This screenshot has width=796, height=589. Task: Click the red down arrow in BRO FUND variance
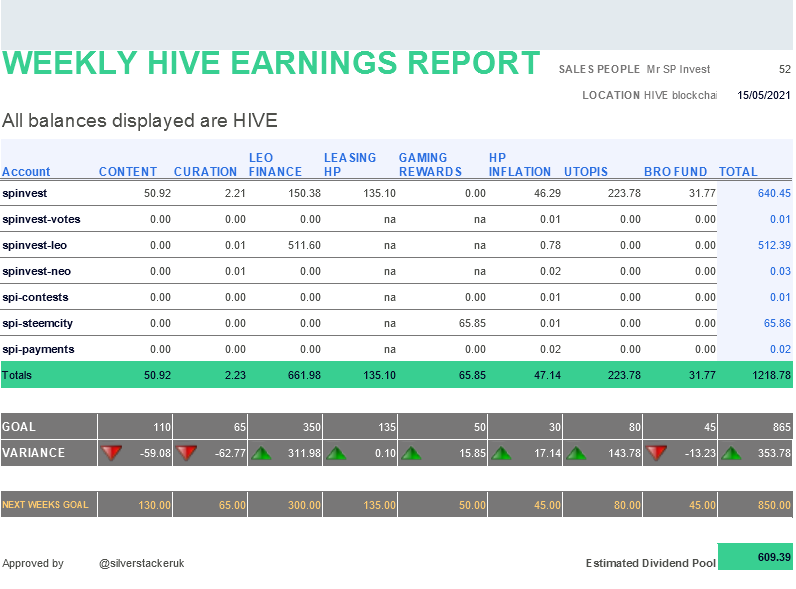(x=656, y=453)
